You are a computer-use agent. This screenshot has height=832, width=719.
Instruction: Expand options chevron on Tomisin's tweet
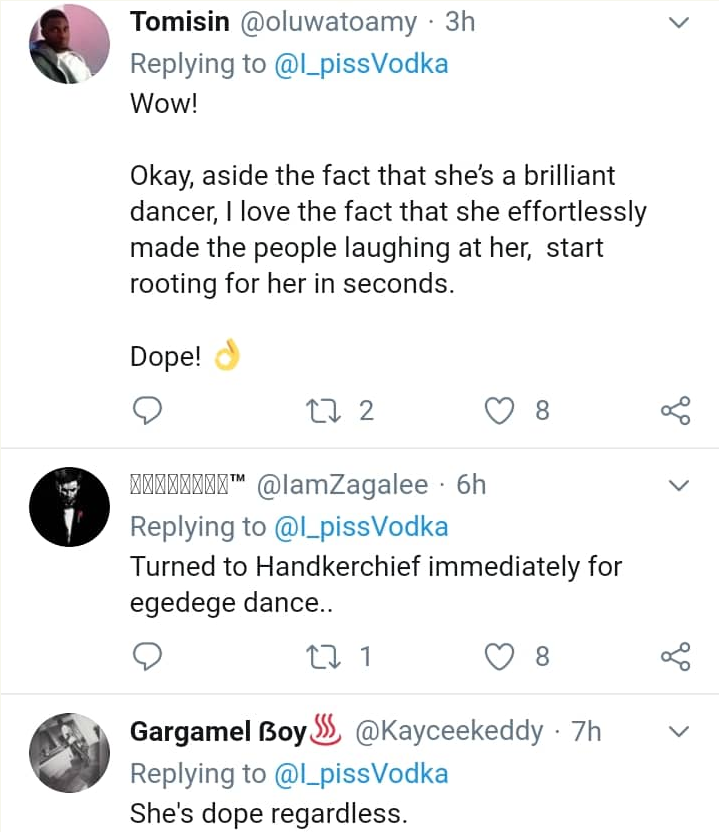point(679,23)
